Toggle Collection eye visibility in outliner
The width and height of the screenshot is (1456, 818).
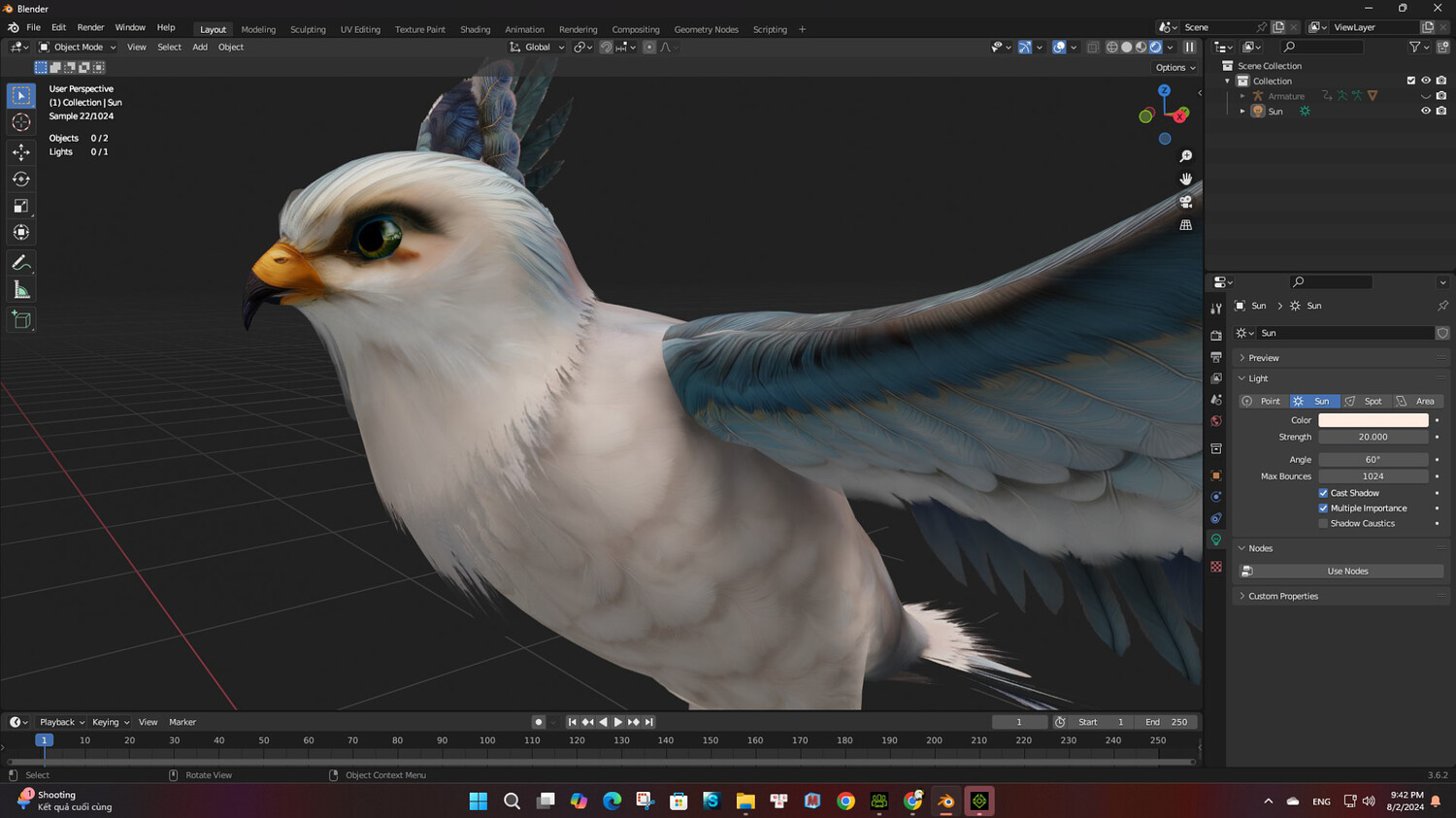[x=1426, y=81]
